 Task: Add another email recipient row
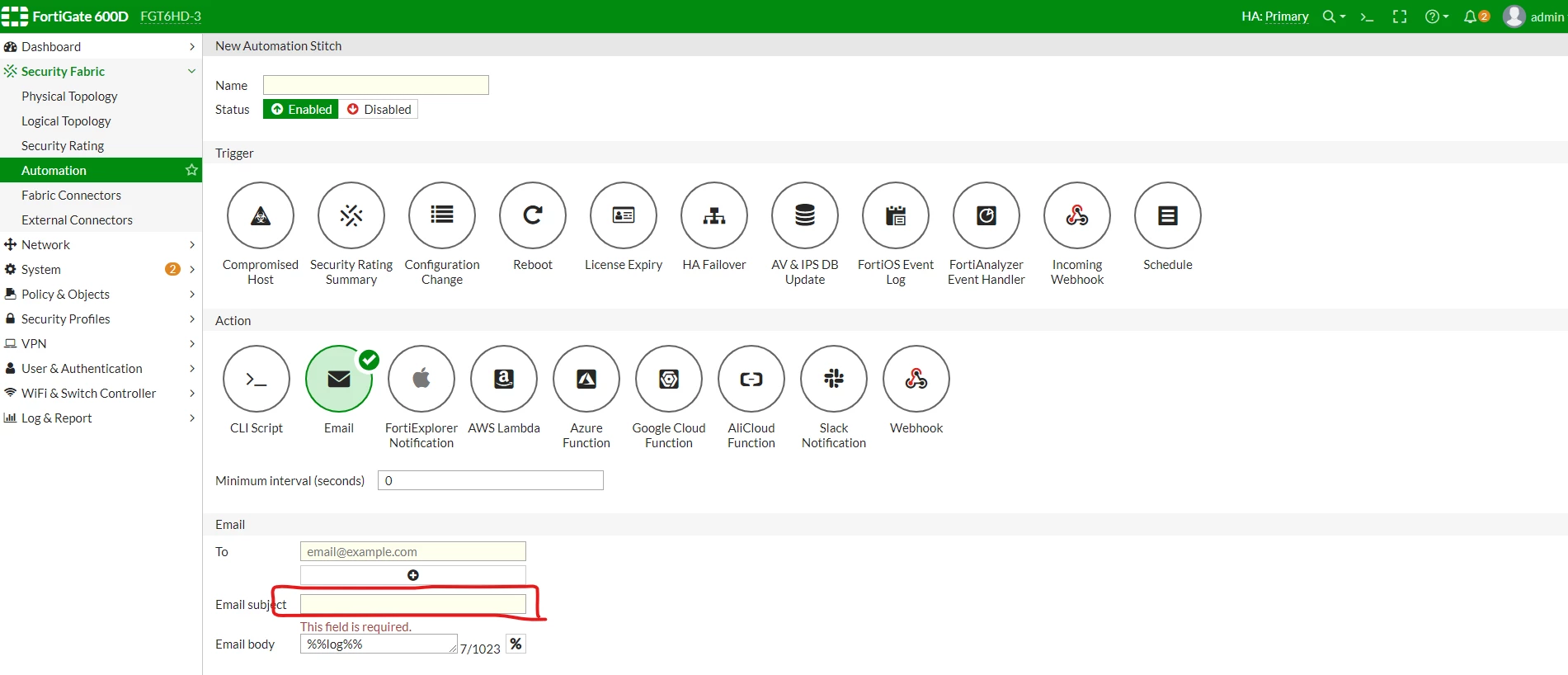(x=413, y=575)
